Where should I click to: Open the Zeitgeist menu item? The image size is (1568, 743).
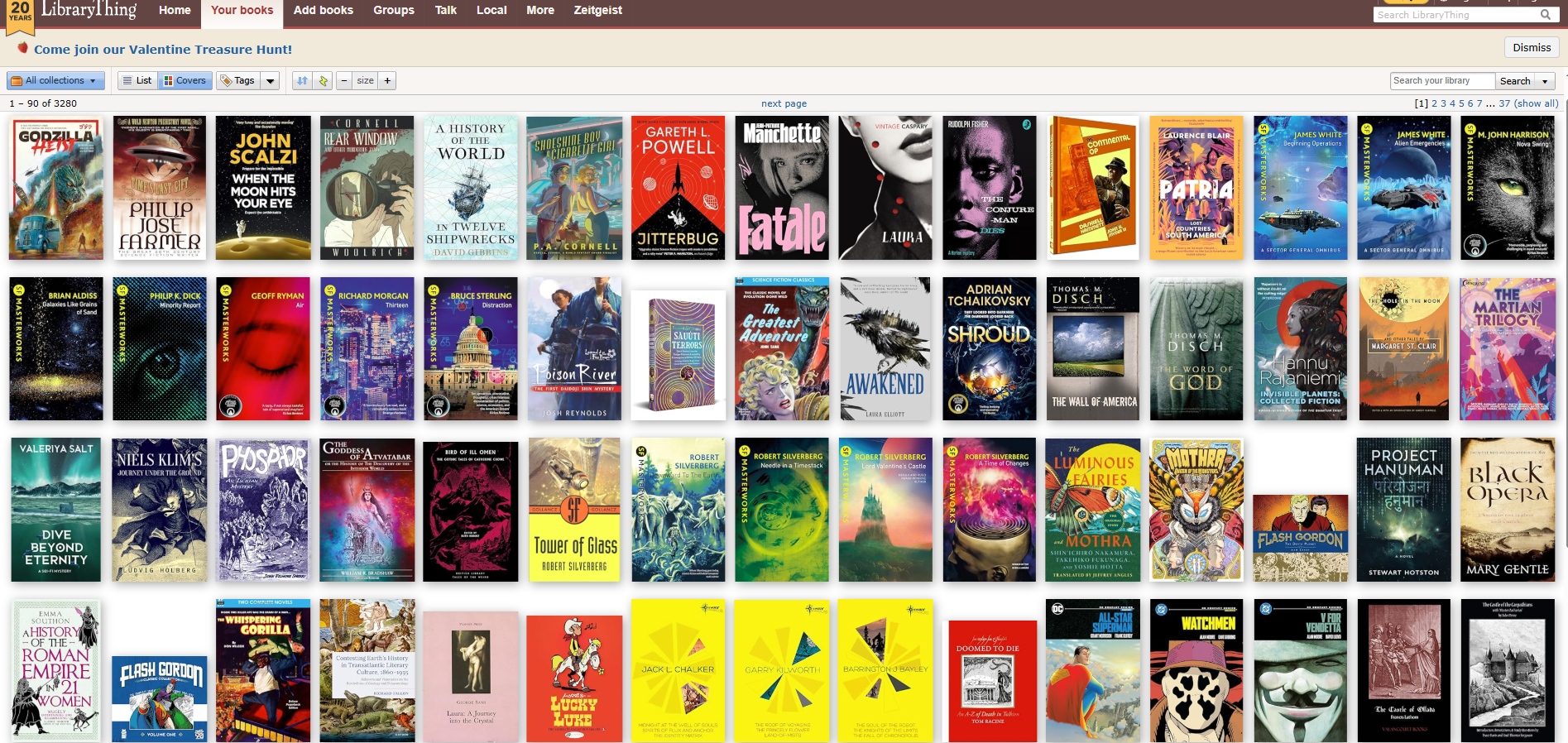pos(597,10)
